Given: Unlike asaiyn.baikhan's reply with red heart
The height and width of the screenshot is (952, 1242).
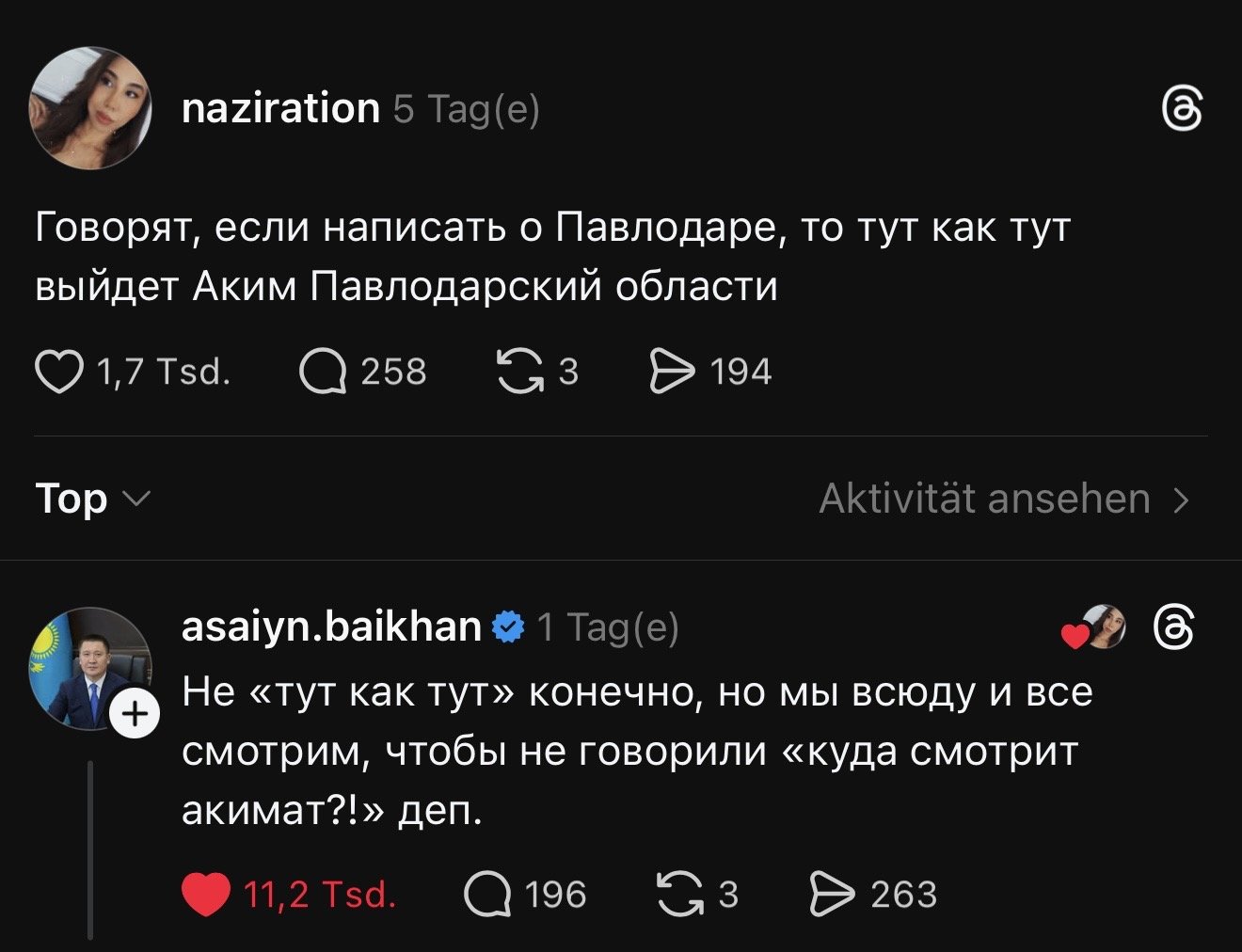Looking at the screenshot, I should pos(205,895).
